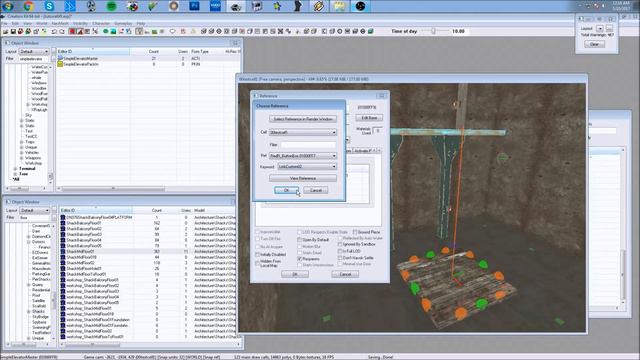Click the Time of day slider
640x360 pixels.
coord(433,31)
